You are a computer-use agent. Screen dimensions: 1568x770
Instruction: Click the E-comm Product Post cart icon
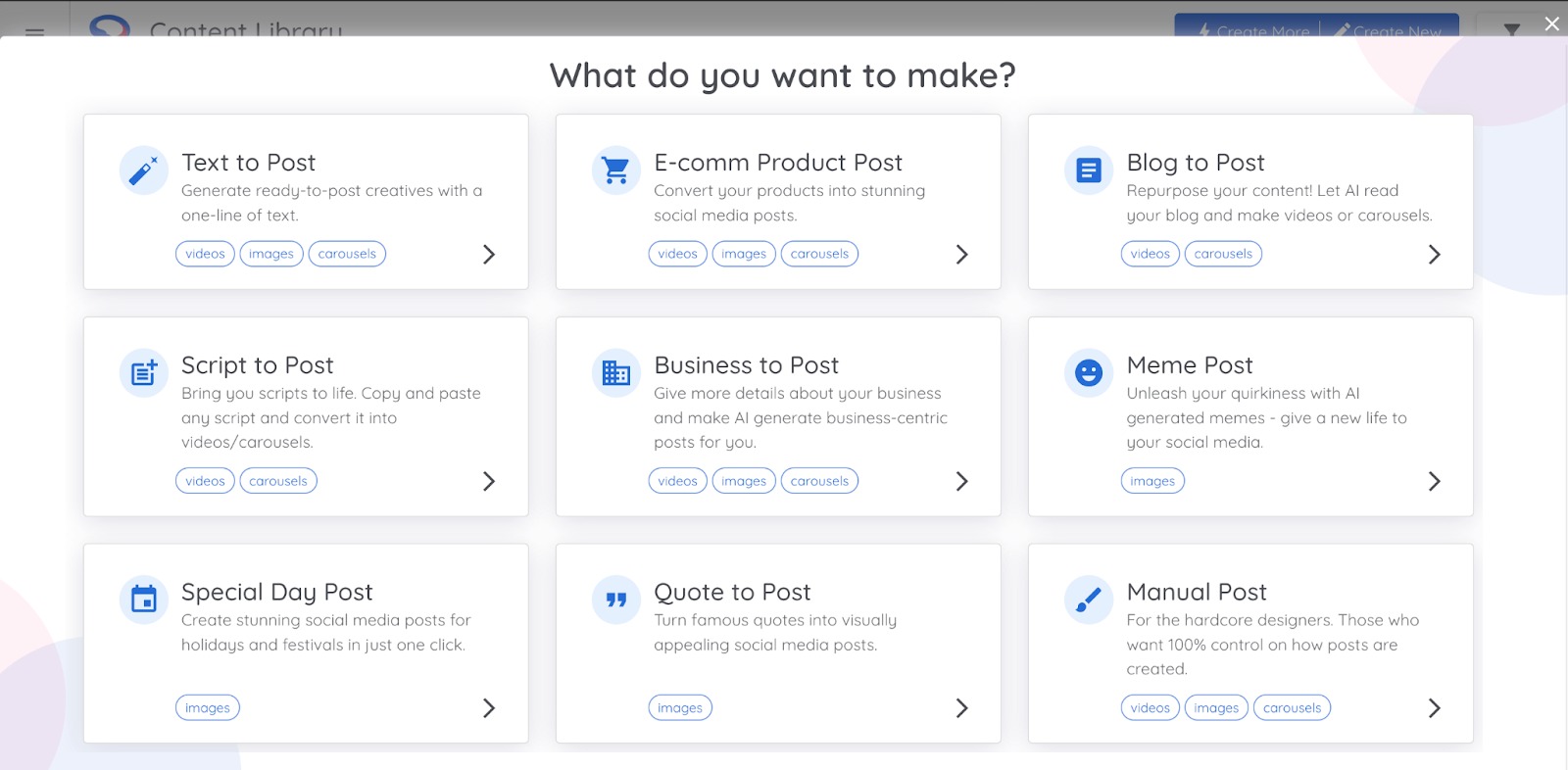pos(616,170)
